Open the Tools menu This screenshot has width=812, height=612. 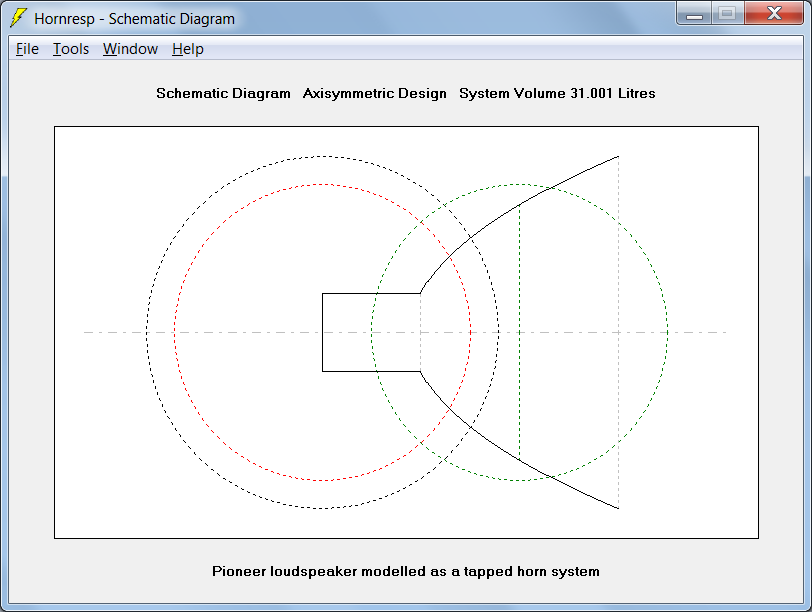pyautogui.click(x=71, y=49)
